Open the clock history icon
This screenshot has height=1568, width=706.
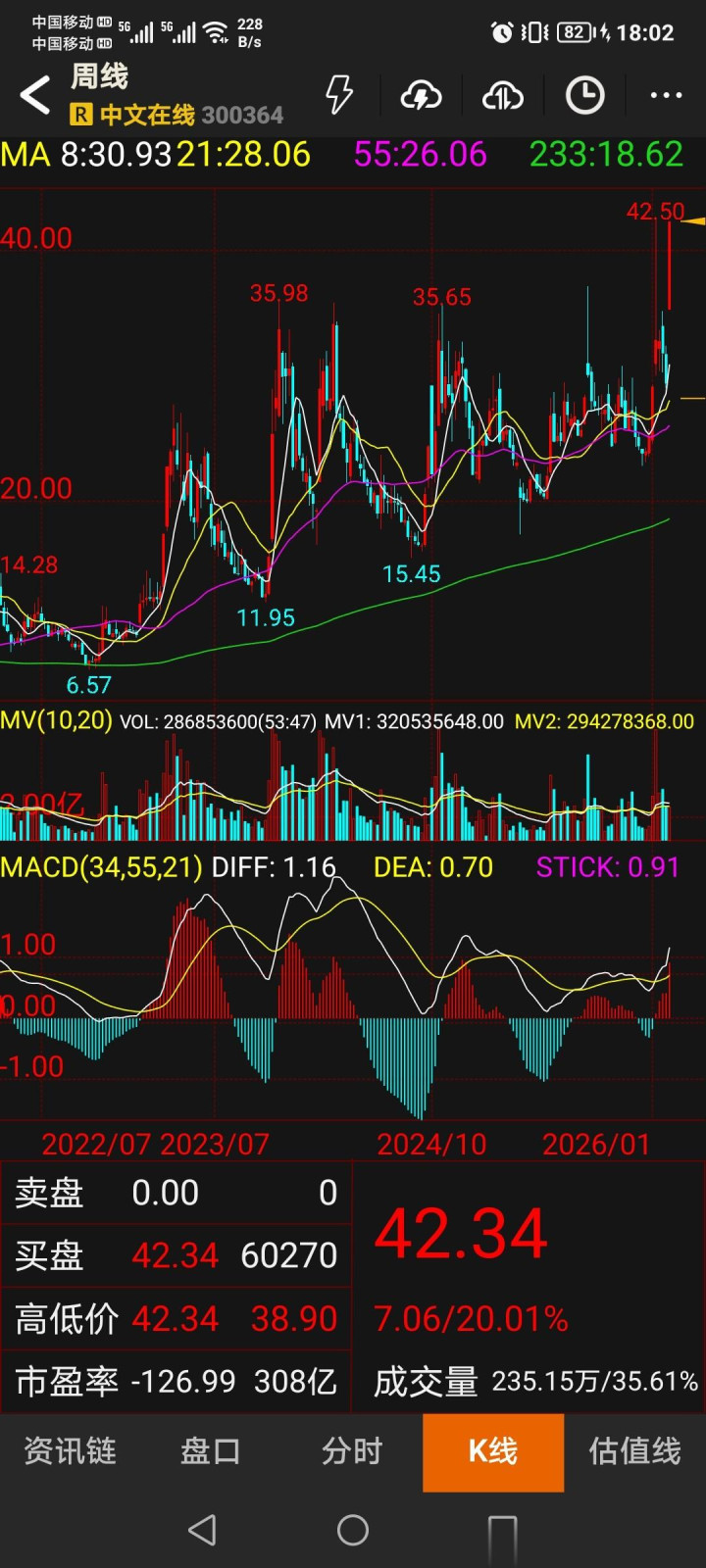[585, 95]
